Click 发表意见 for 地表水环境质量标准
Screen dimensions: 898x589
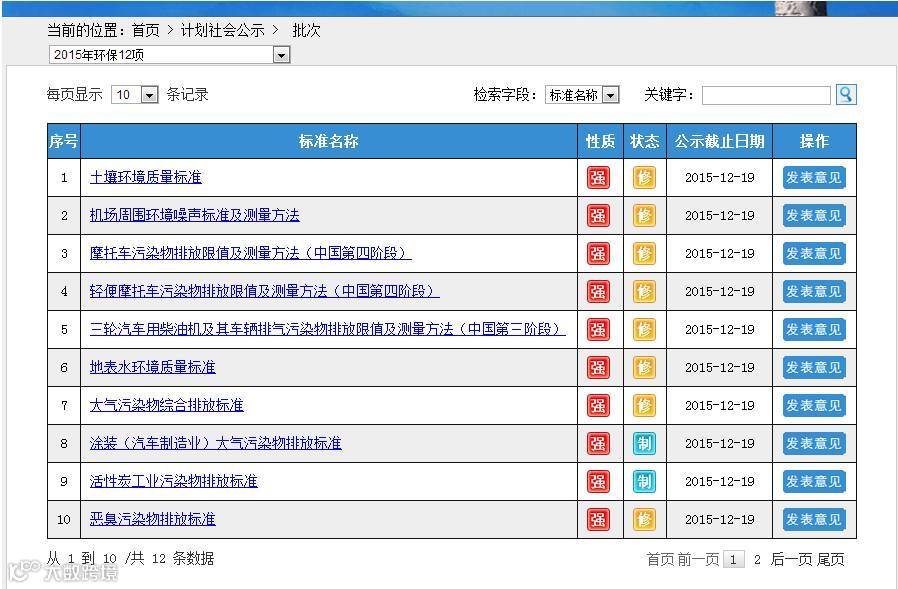coord(814,367)
